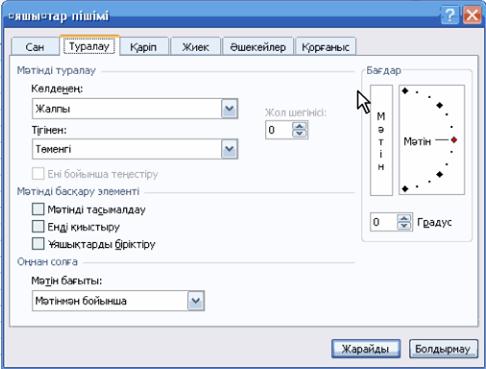Click the Жол шегінісі indent input field
The image size is (486, 369).
click(278, 130)
